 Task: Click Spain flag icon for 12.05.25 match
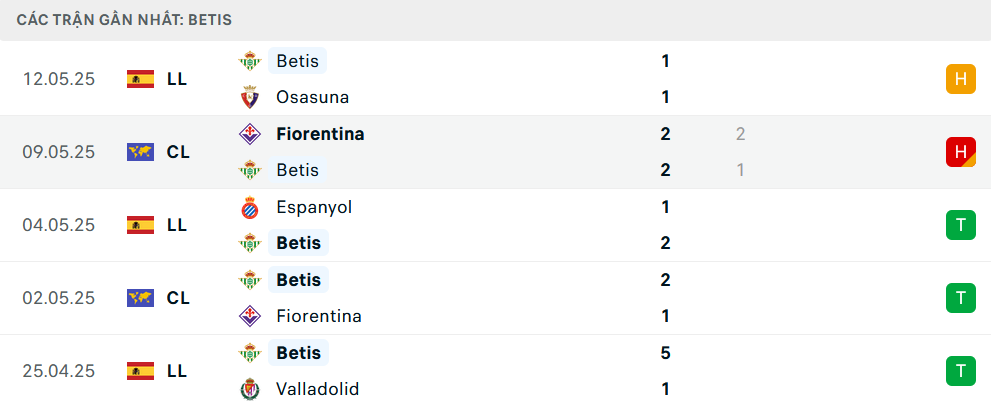pyautogui.click(x=140, y=79)
